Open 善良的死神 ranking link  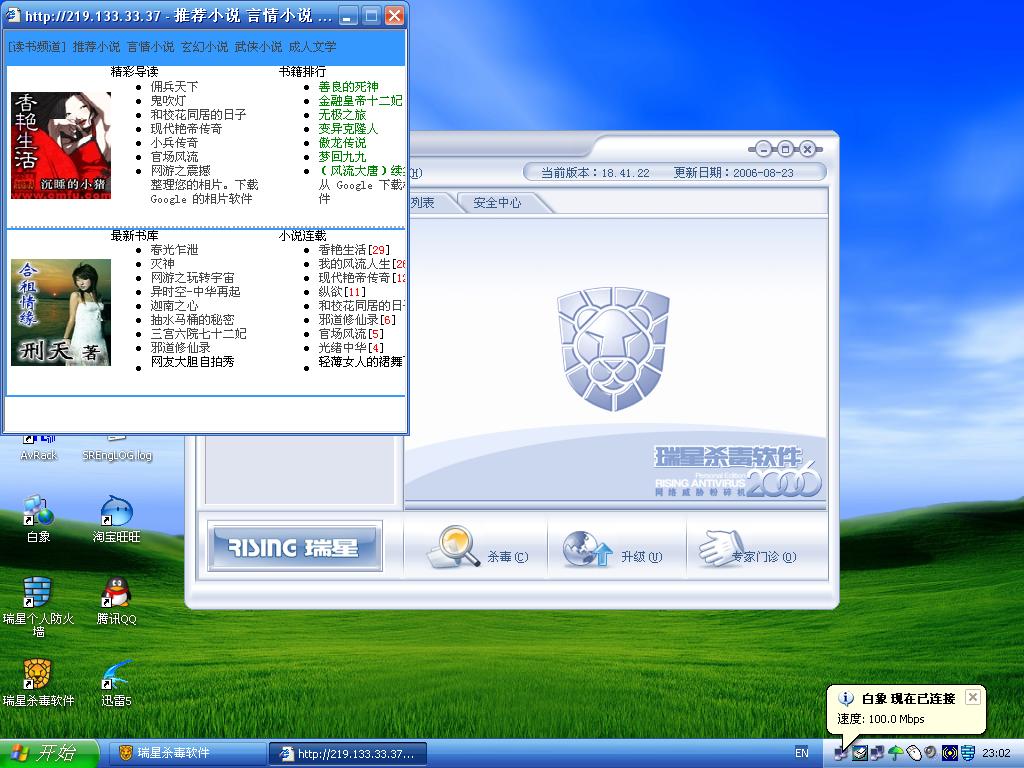pyautogui.click(x=349, y=87)
